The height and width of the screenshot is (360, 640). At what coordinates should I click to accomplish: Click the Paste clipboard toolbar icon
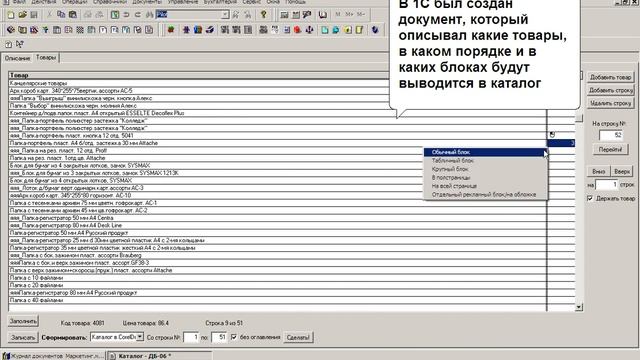tap(73, 15)
